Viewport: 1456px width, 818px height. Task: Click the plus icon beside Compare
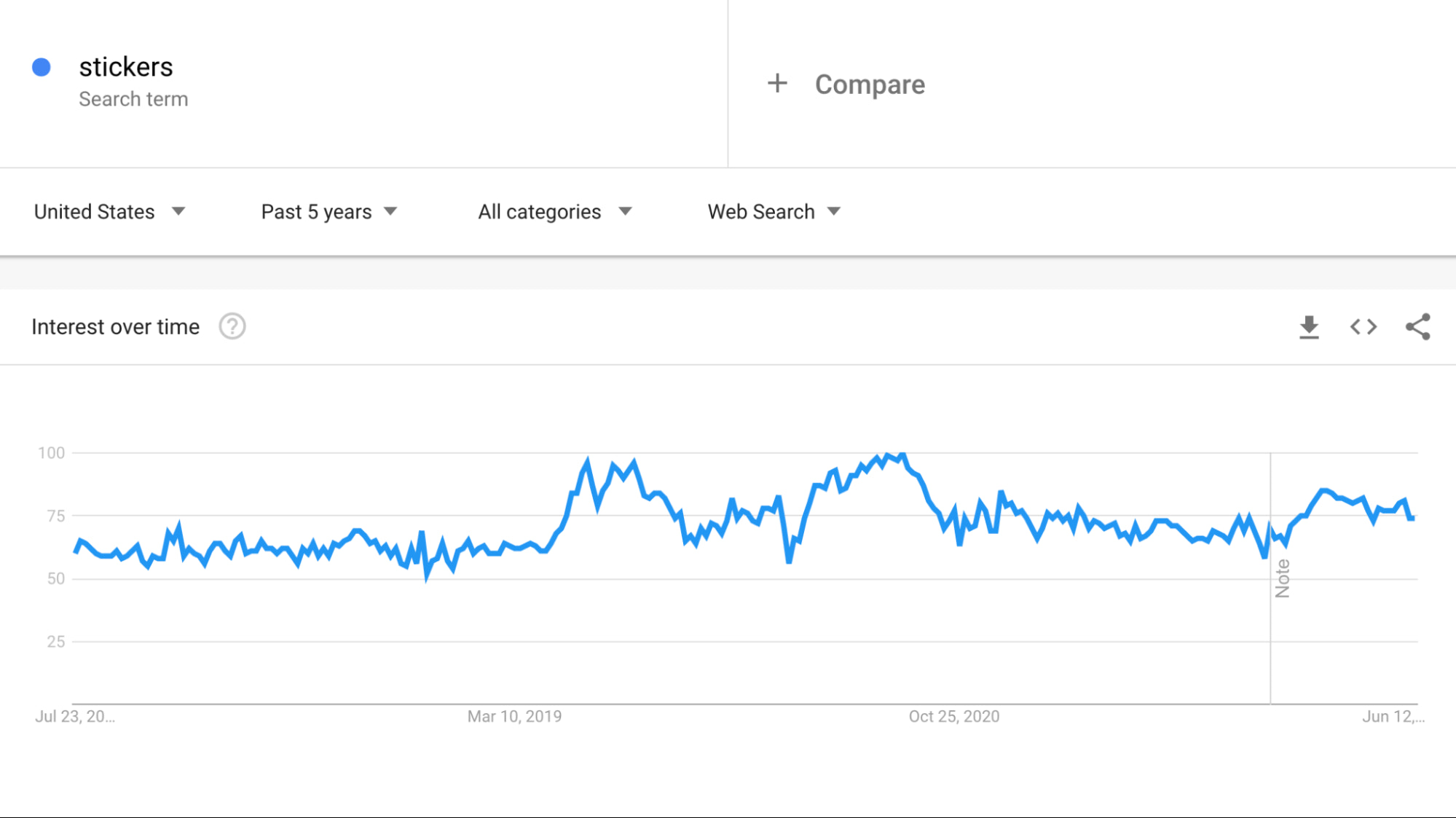click(777, 84)
